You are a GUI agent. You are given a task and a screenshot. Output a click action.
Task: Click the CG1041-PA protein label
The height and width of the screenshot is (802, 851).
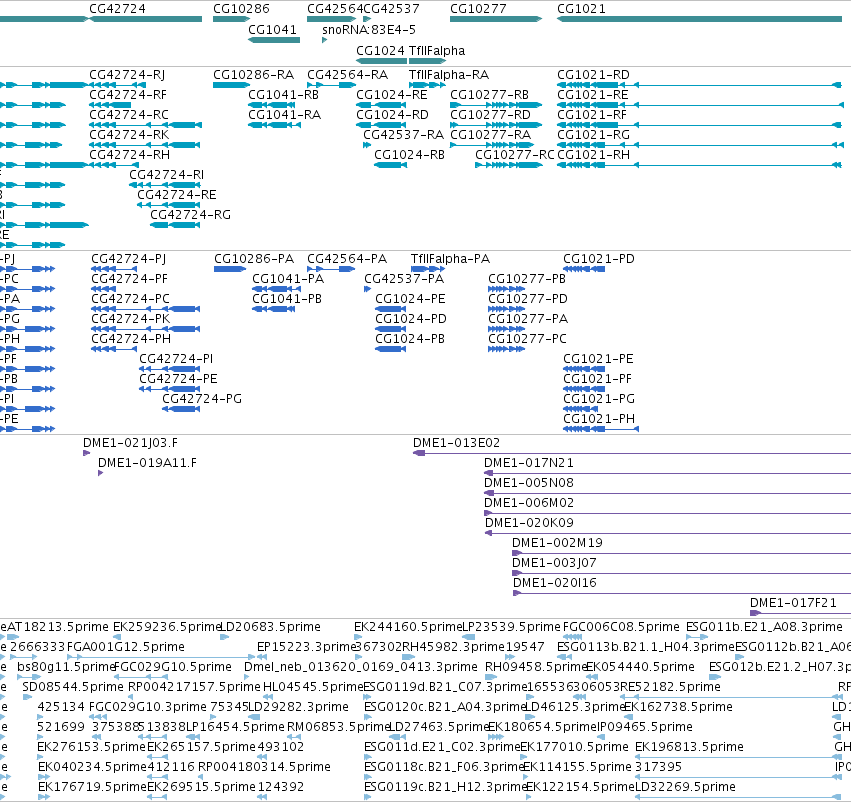pos(288,279)
